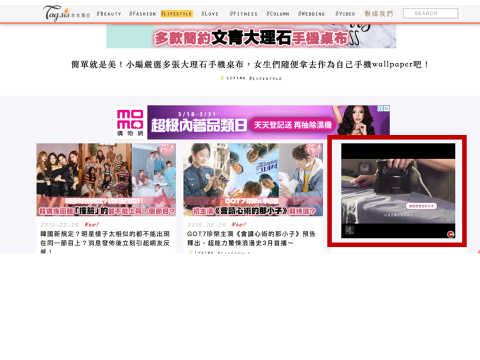Go to the #Love section
The width and height of the screenshot is (480, 360).
pos(210,14)
